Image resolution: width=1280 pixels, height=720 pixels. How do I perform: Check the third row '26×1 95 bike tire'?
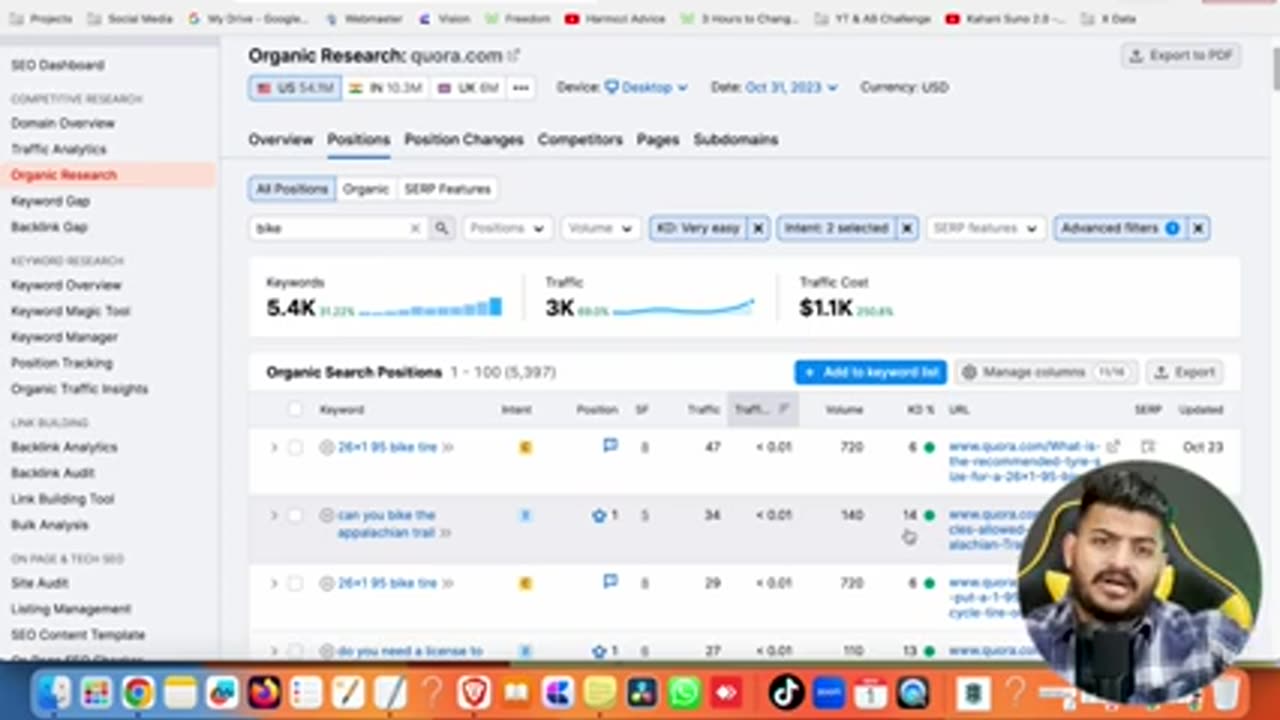click(x=295, y=583)
